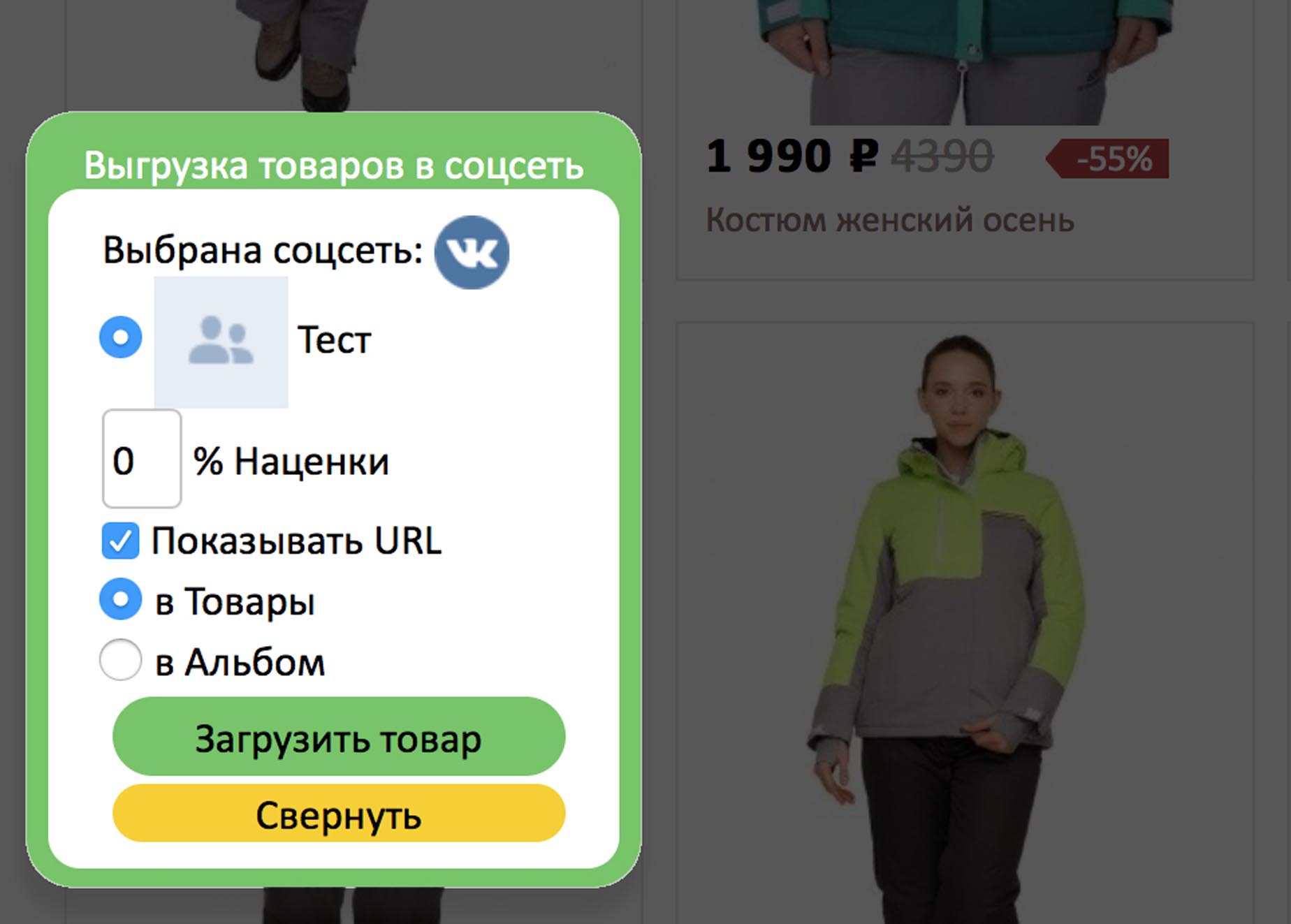This screenshot has width=1291, height=924.
Task: Click the Выгрузка товаров в соцсеть header
Action: (334, 166)
